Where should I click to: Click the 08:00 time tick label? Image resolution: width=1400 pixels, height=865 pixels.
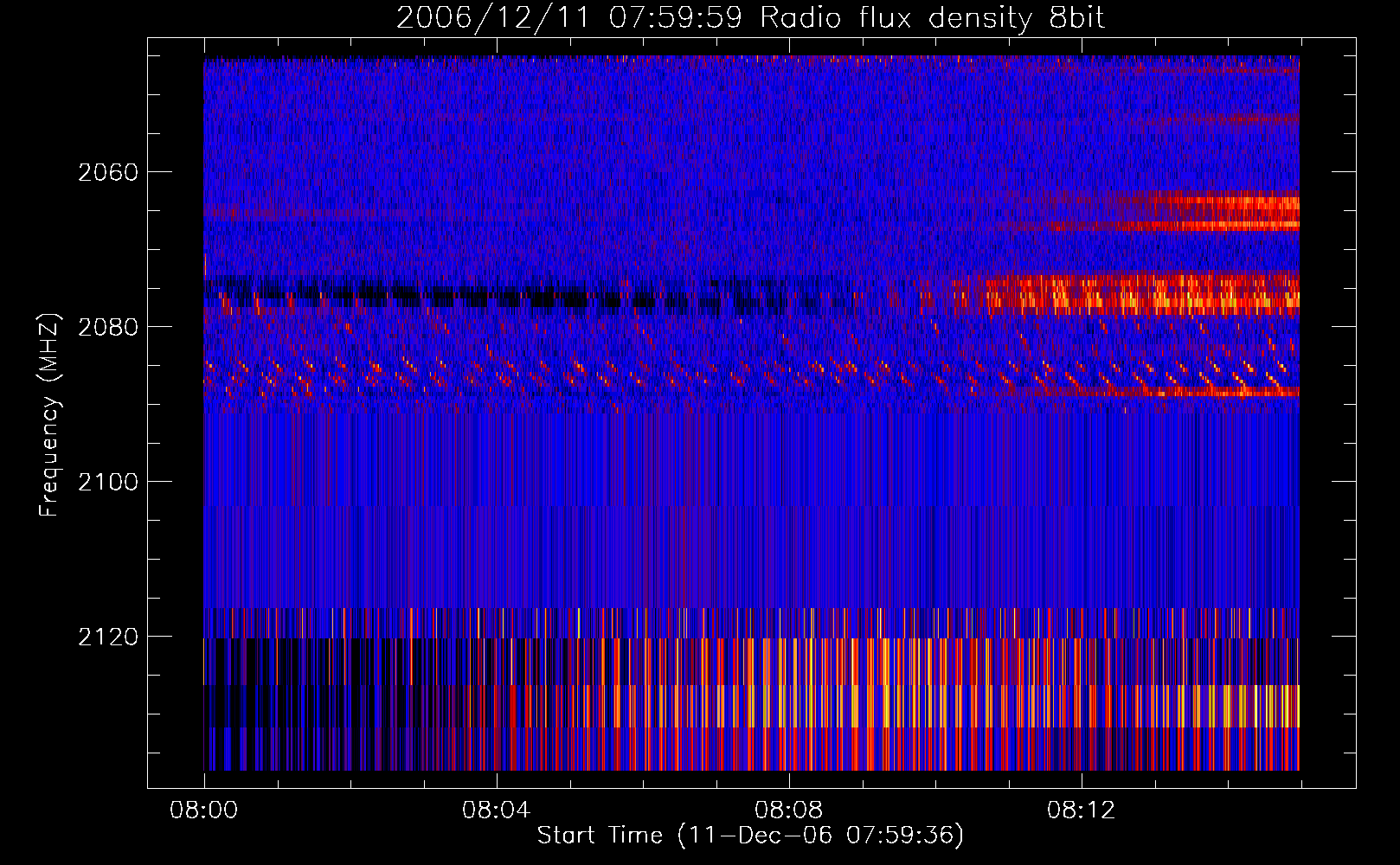(x=204, y=811)
